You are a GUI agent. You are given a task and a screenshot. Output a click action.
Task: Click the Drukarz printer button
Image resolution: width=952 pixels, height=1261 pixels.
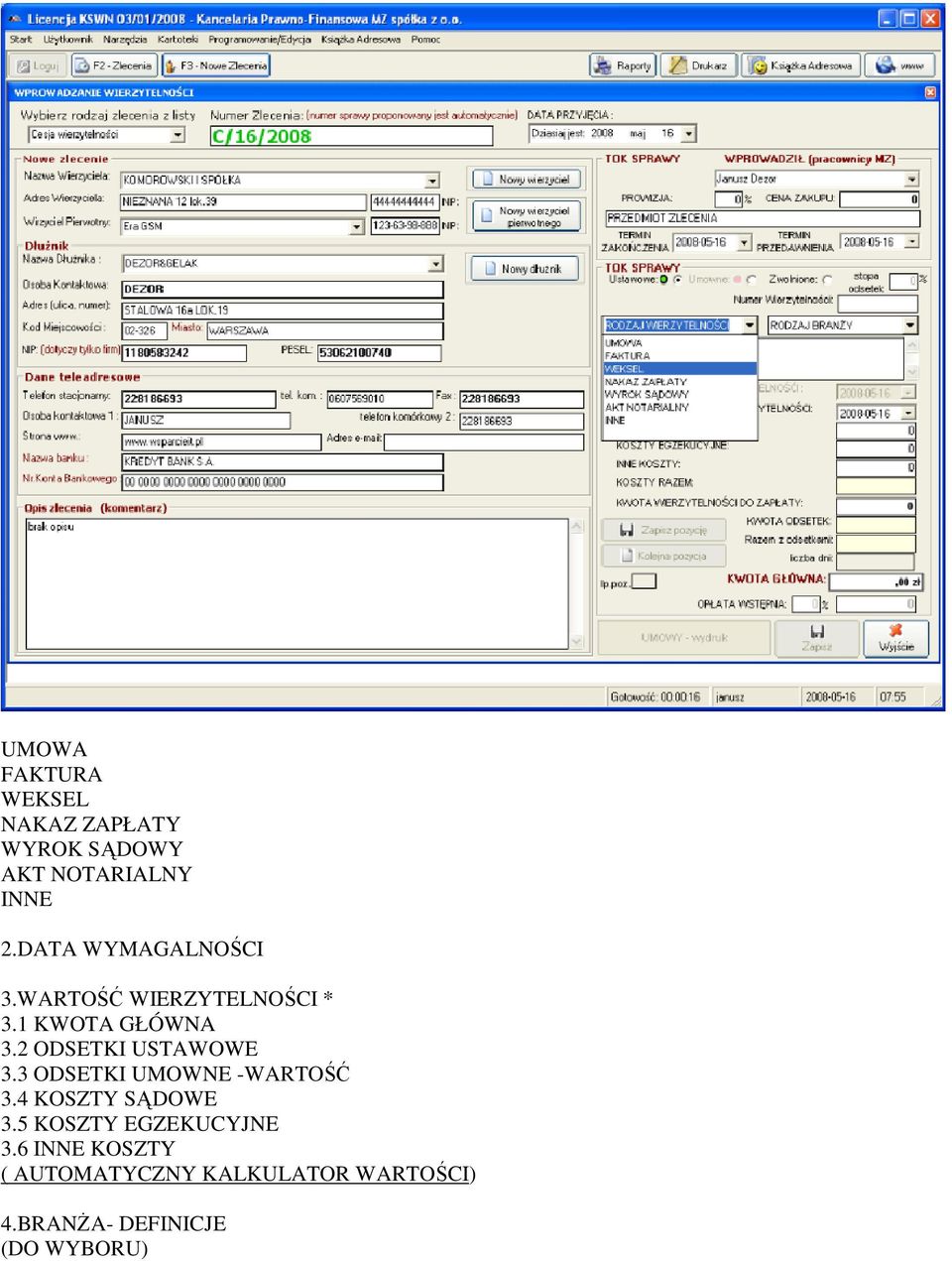[699, 65]
